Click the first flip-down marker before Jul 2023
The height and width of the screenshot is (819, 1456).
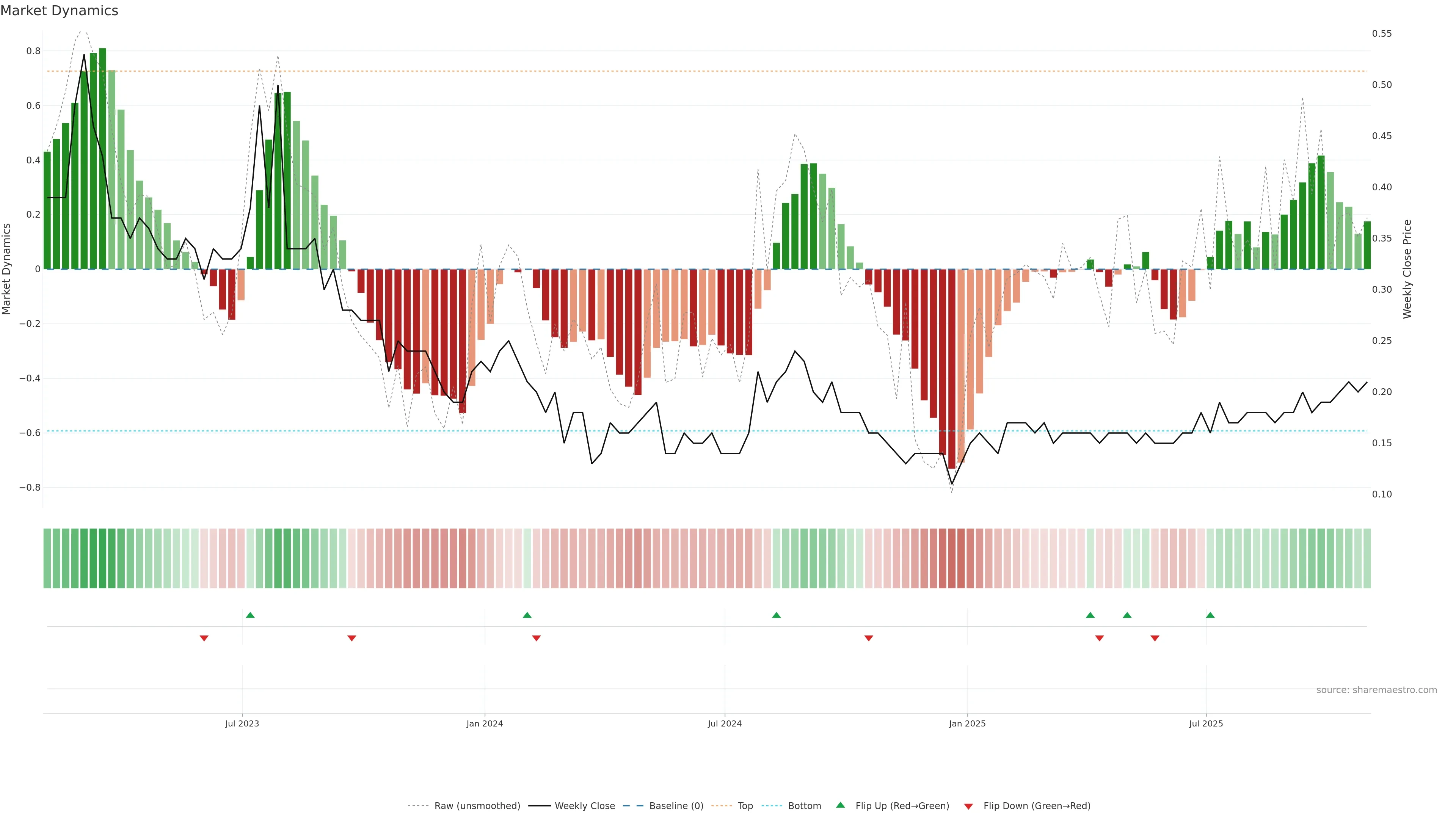tap(204, 638)
